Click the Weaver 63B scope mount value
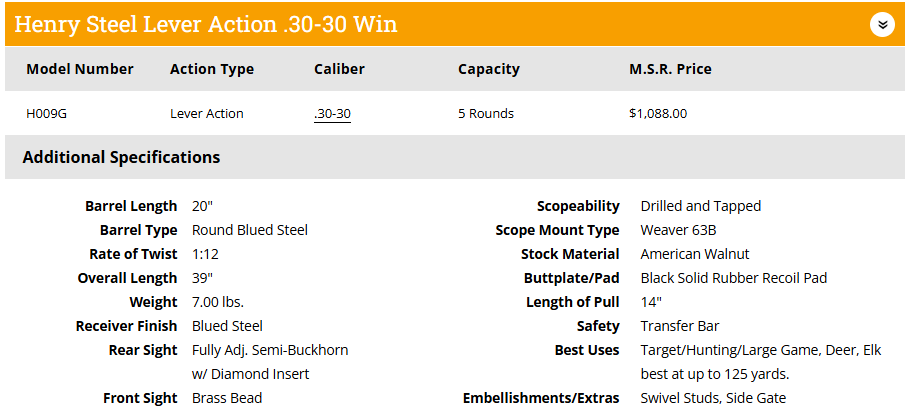 click(678, 230)
